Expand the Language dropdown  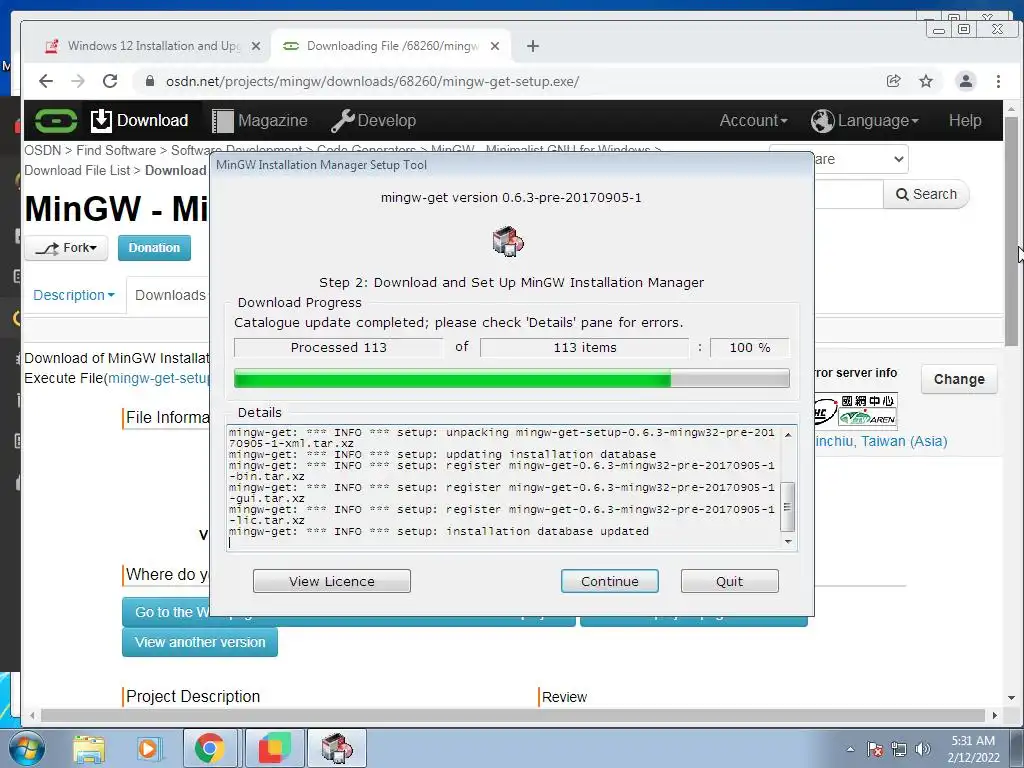pyautogui.click(x=865, y=121)
